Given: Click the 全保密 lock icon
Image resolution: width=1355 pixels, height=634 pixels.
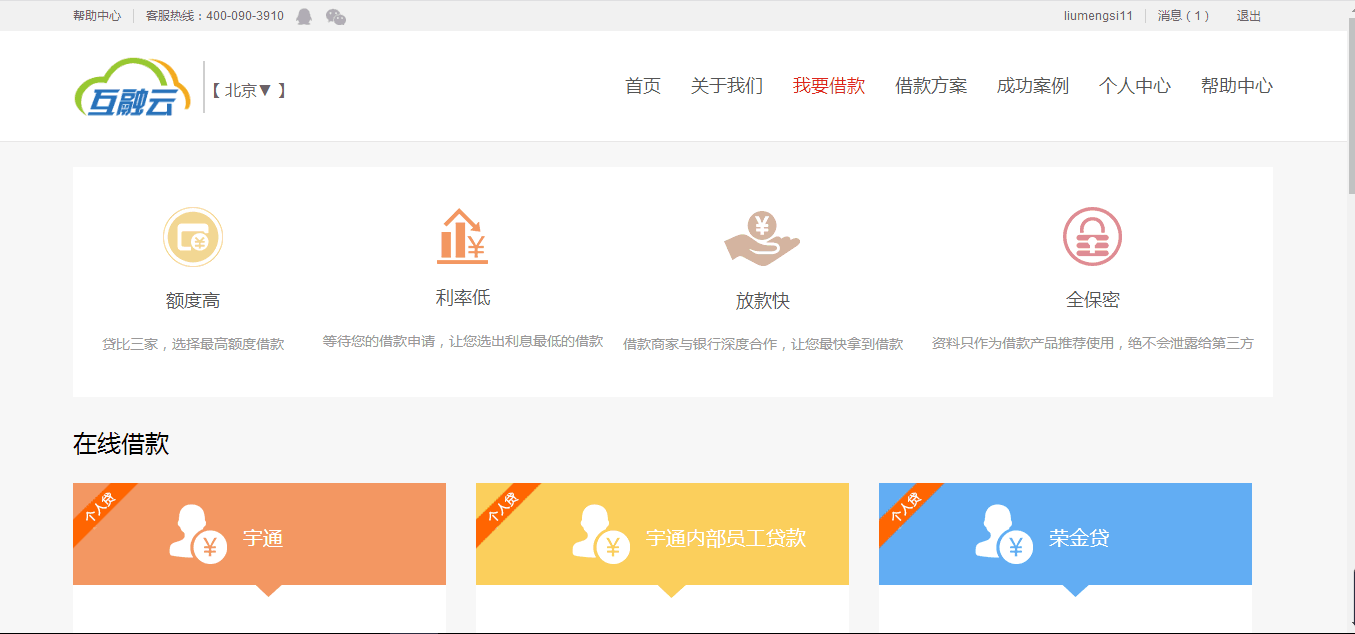Looking at the screenshot, I should point(1092,238).
